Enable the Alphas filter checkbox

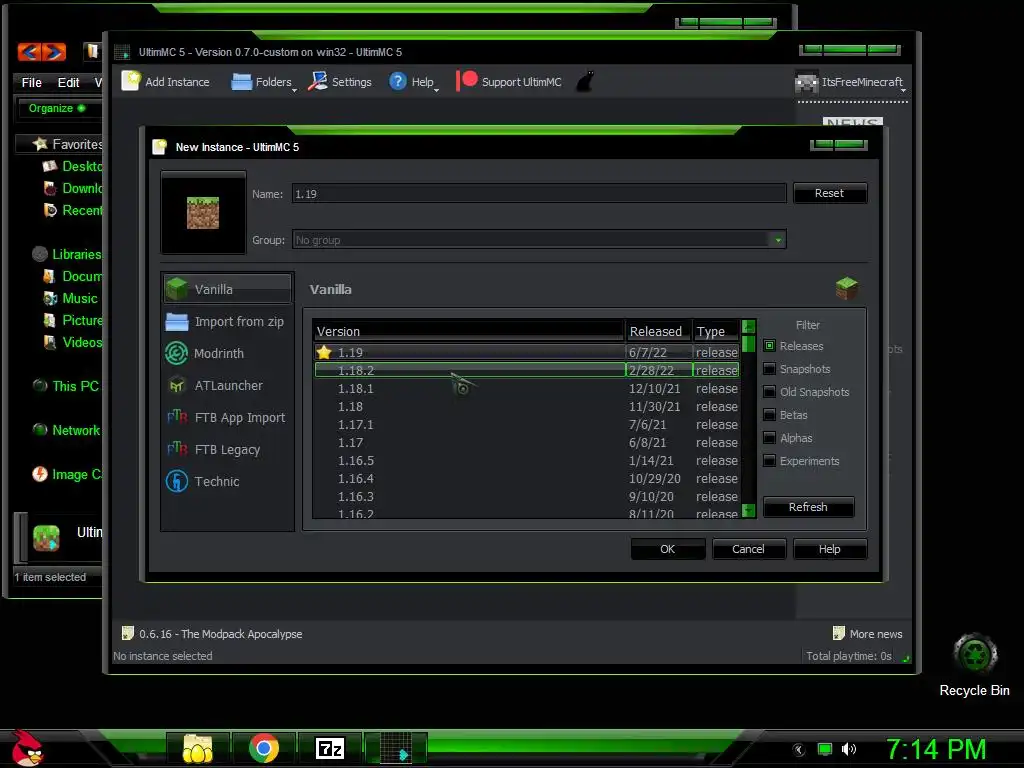pyautogui.click(x=769, y=438)
